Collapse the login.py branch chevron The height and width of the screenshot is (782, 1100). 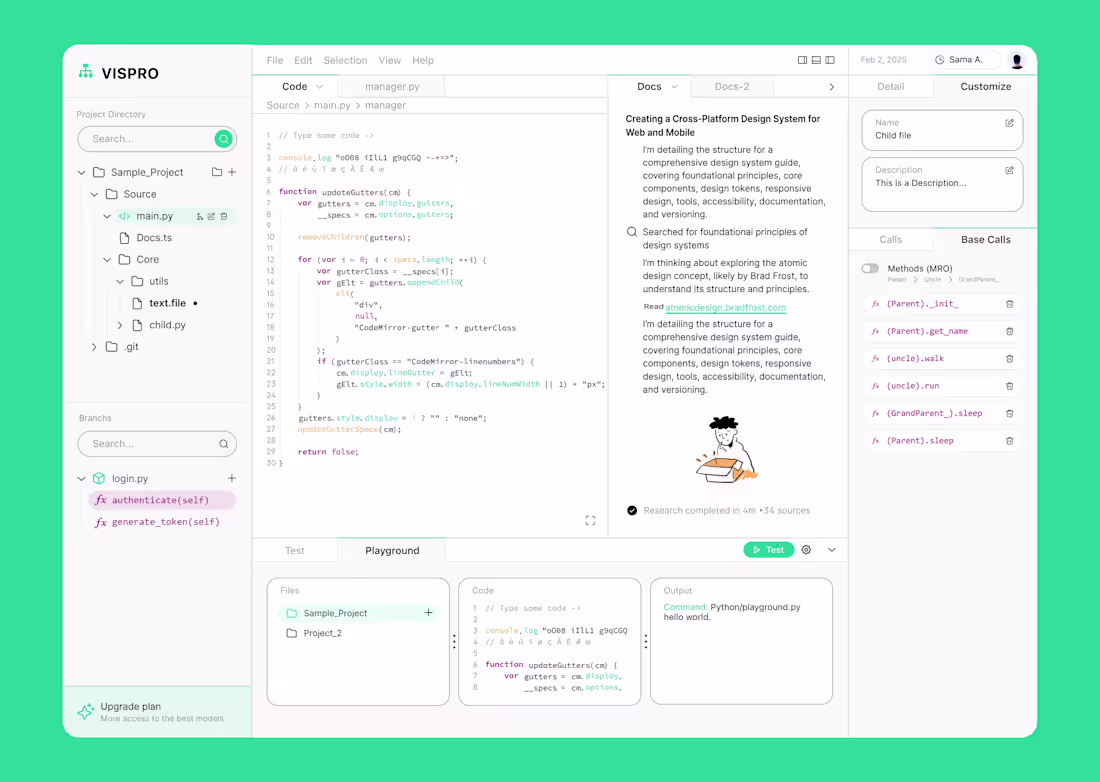[81, 479]
